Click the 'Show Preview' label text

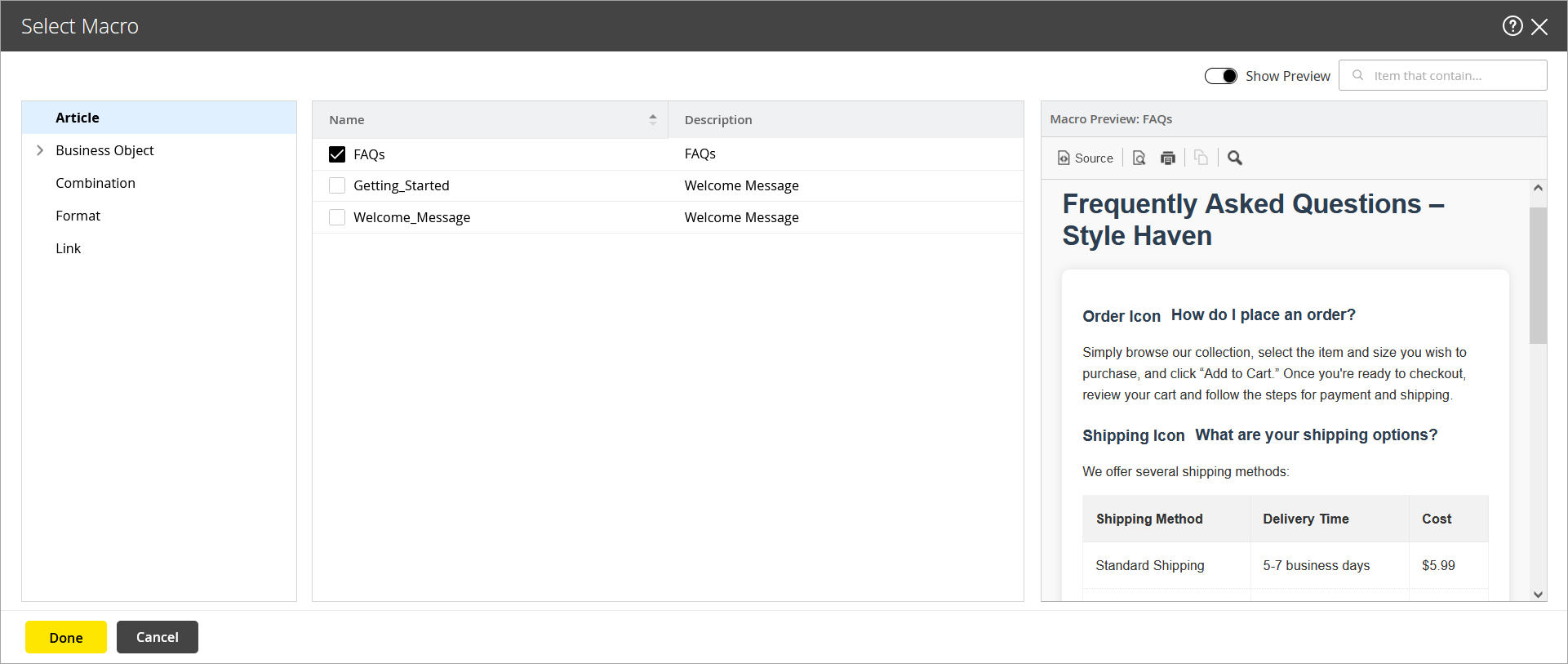coord(1287,76)
